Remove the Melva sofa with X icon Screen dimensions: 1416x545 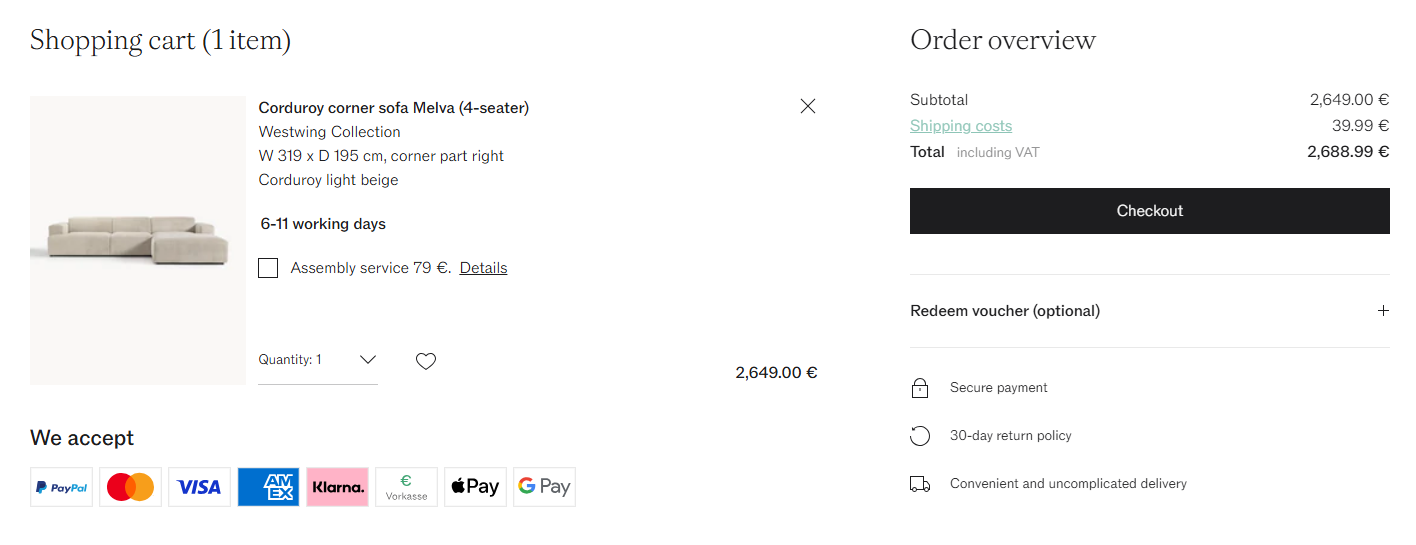pyautogui.click(x=808, y=106)
